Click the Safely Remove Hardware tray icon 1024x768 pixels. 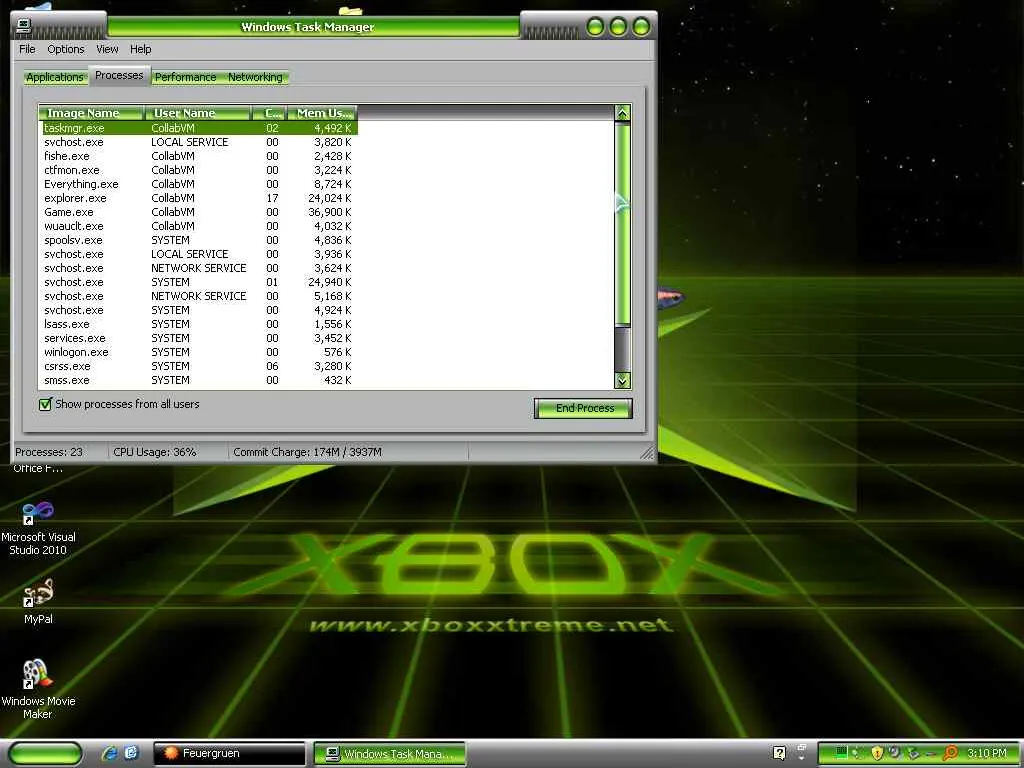[914, 753]
